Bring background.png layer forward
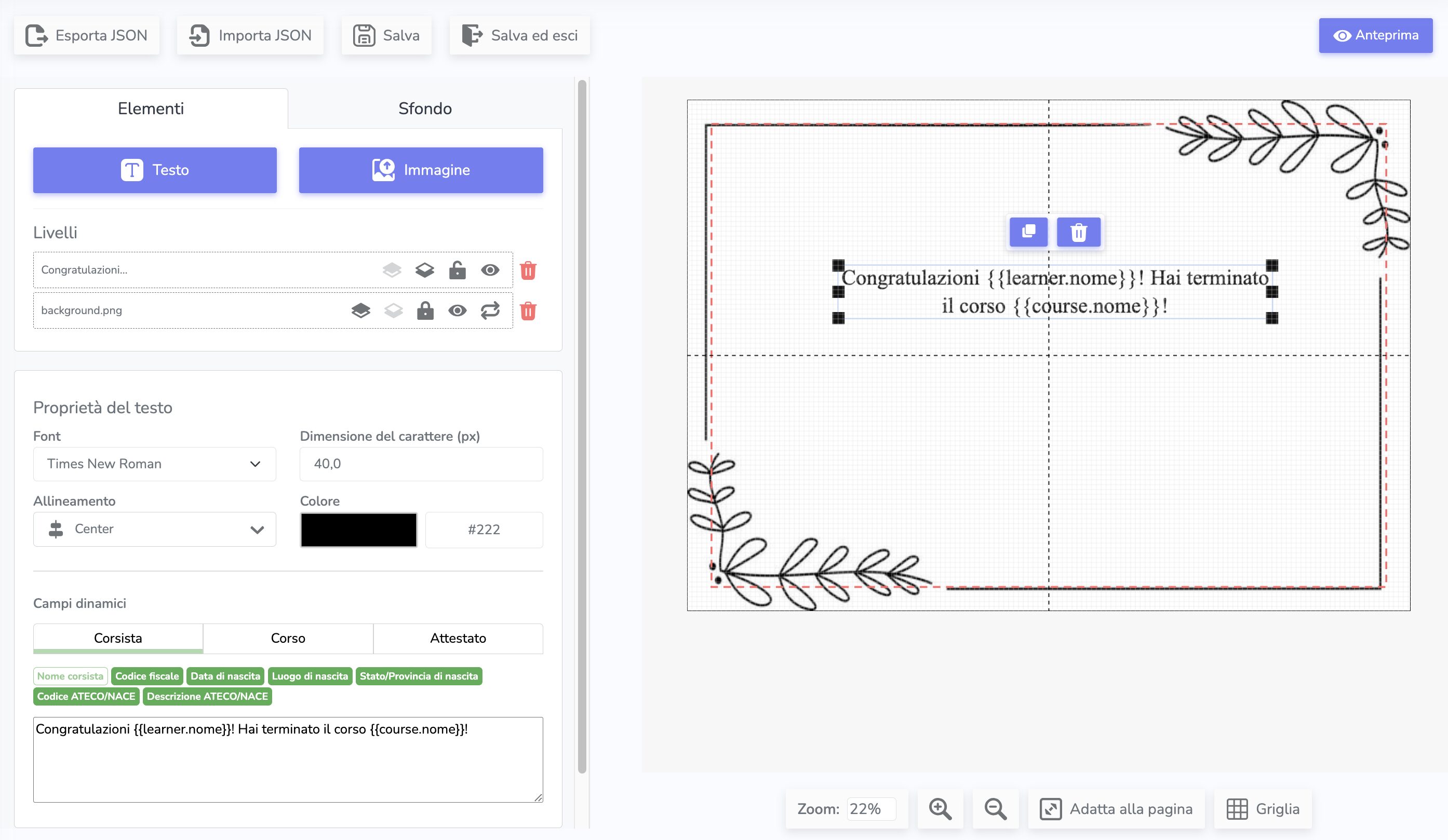 point(360,311)
